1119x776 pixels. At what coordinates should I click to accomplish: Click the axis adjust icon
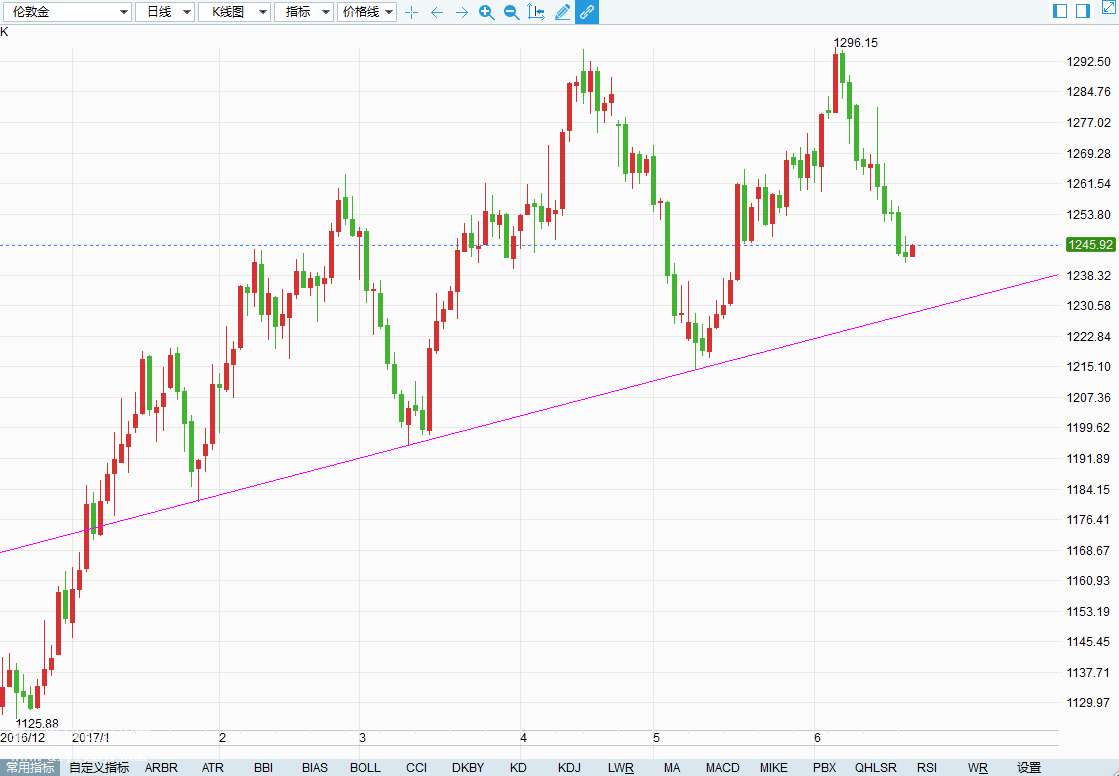[x=536, y=12]
